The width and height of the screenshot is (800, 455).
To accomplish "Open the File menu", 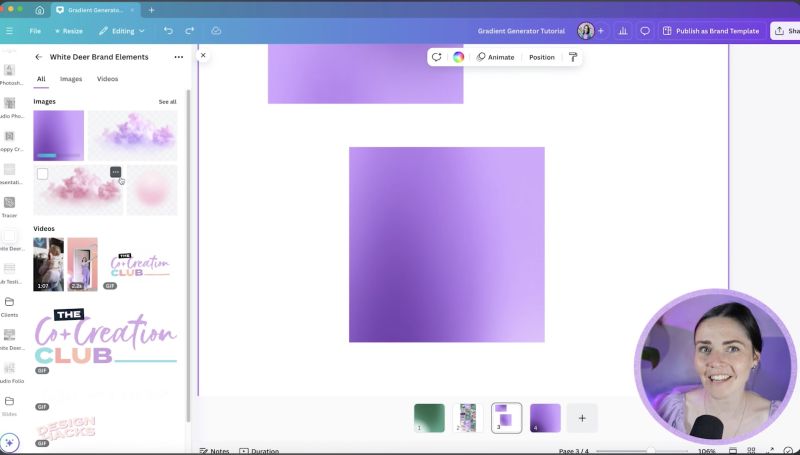I will pos(35,31).
